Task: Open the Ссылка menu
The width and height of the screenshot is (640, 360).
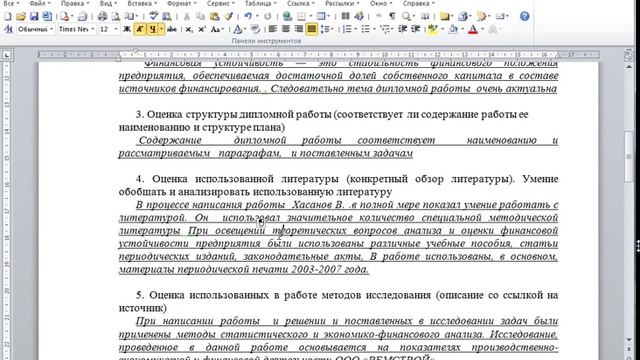Action: tap(300, 3)
